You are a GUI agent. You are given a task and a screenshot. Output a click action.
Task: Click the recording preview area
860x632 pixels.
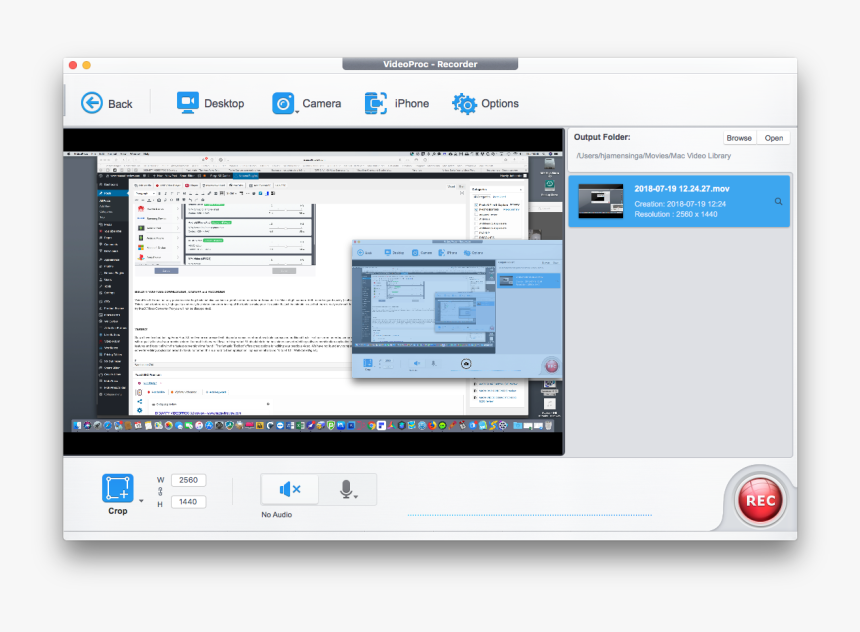point(314,292)
